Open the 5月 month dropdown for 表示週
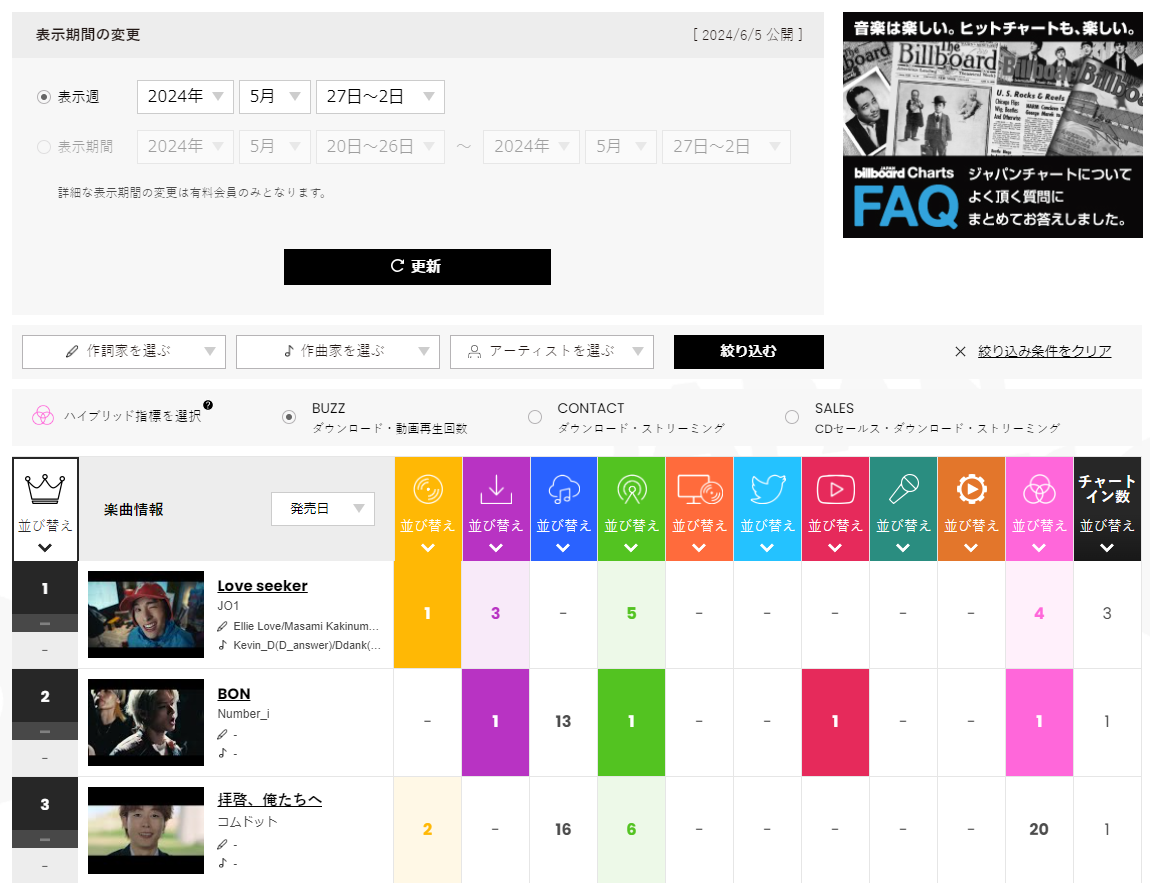The height and width of the screenshot is (883, 1150). (275, 97)
